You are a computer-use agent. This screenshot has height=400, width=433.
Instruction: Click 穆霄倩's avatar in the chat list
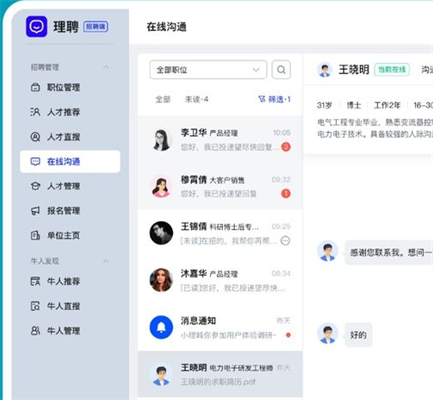coord(161,186)
